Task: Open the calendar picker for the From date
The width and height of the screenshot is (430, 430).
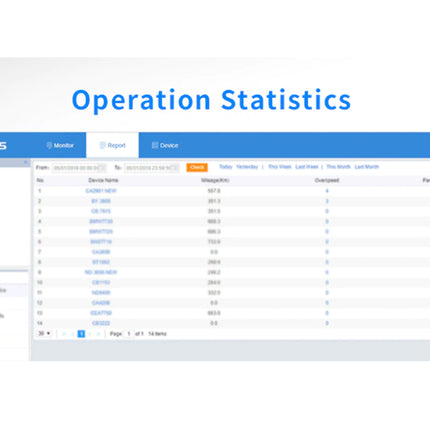Action: pyautogui.click(x=103, y=168)
